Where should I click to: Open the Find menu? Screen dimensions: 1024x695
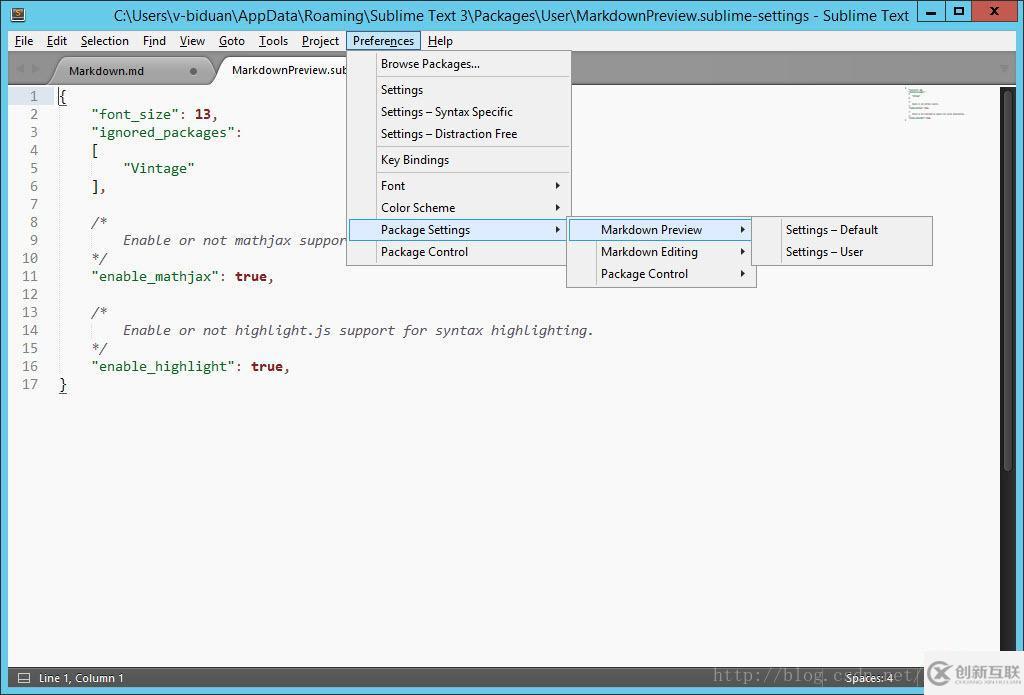[154, 41]
